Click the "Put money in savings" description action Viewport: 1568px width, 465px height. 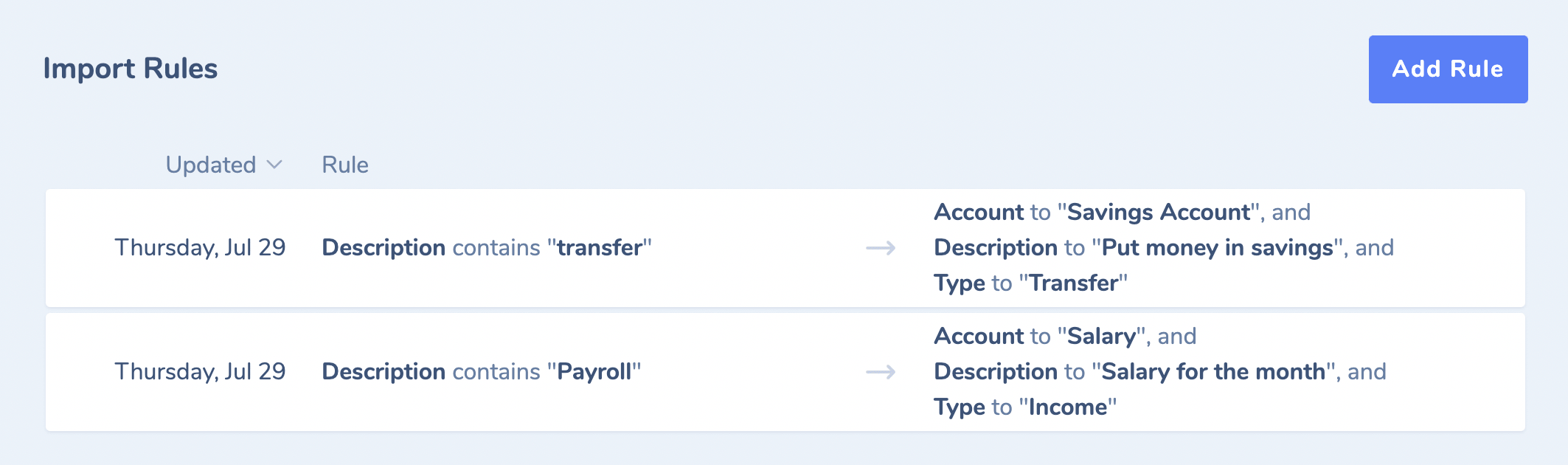click(x=1217, y=247)
